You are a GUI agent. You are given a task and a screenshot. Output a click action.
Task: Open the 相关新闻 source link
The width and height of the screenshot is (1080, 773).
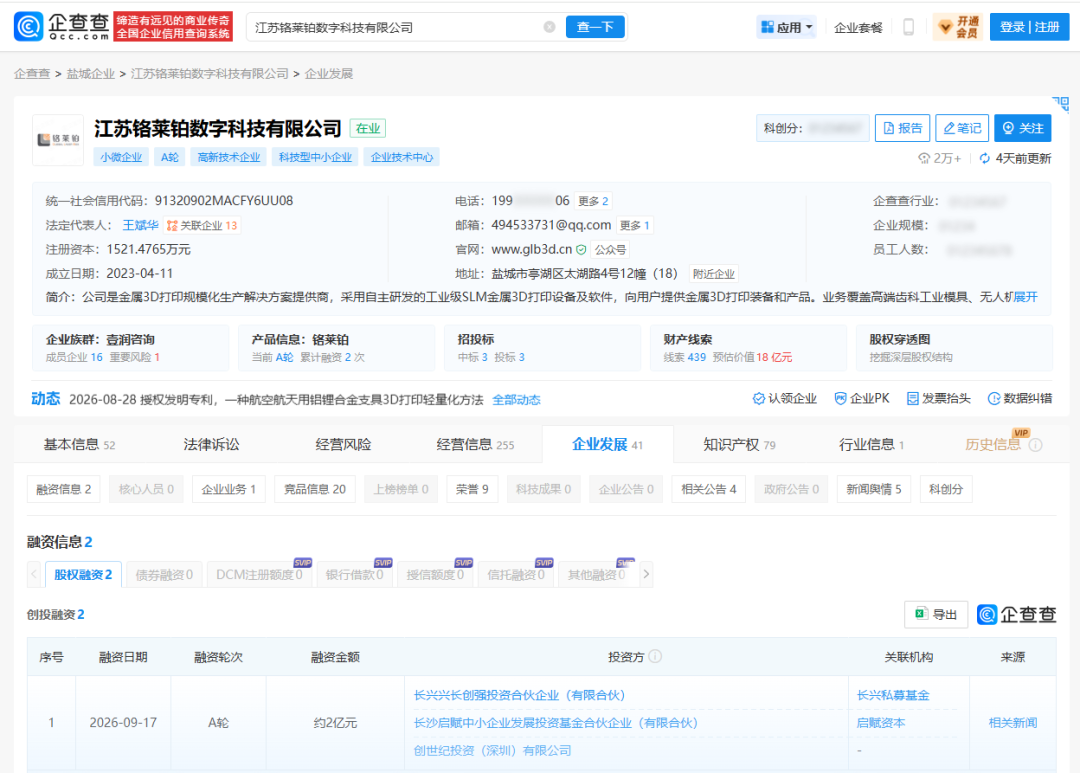click(1012, 723)
